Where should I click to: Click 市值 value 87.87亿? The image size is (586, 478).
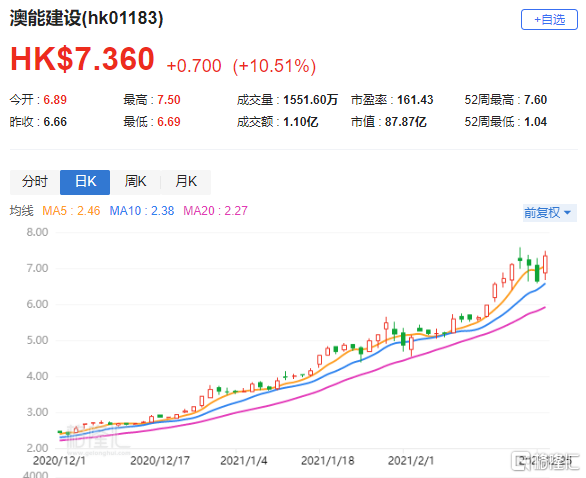(x=405, y=122)
